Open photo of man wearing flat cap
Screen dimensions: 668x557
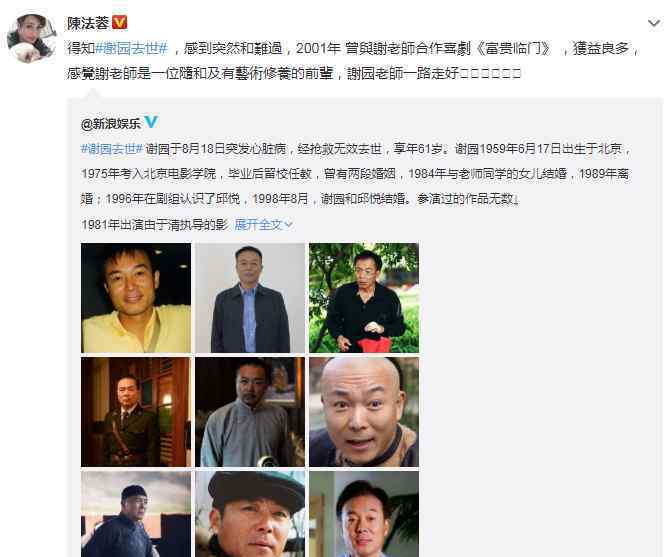(x=250, y=514)
